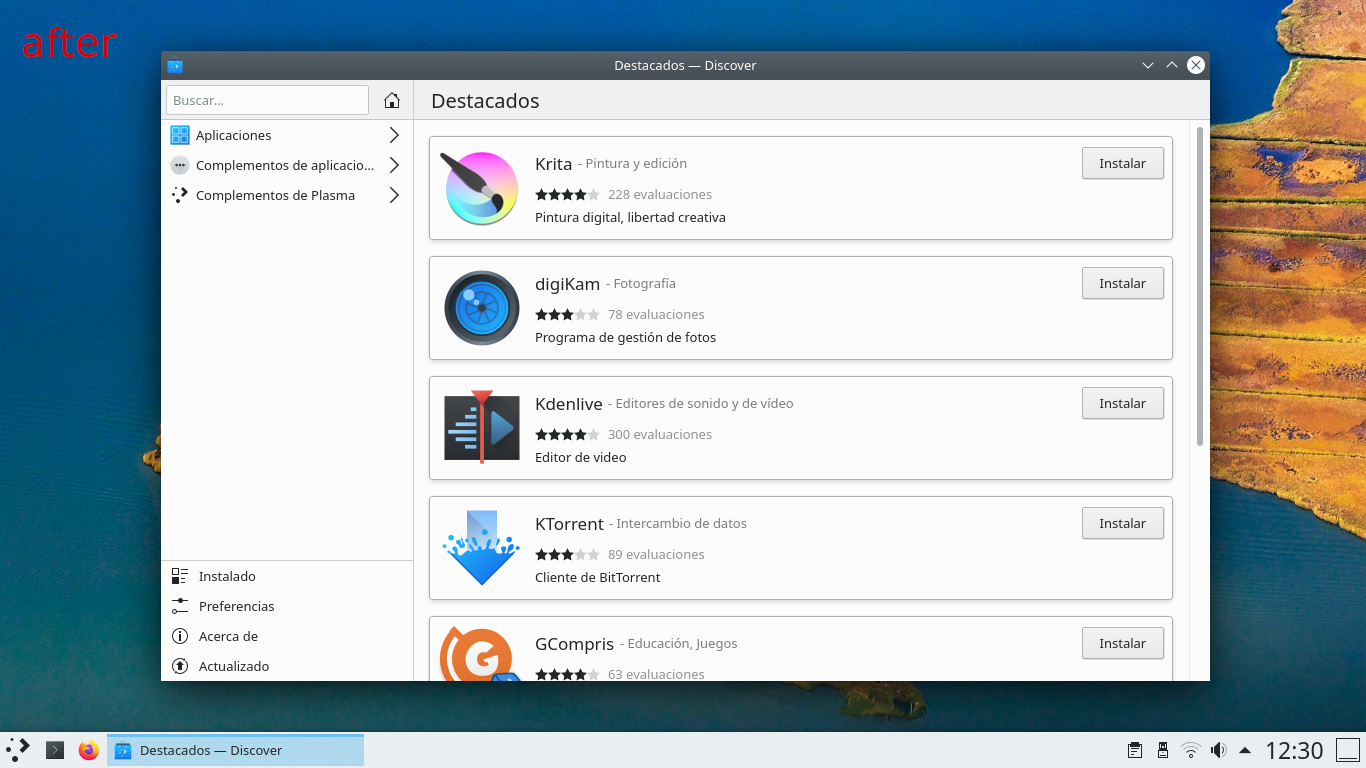The width and height of the screenshot is (1366, 768).
Task: Click '- Fotografía' category text
Action: [x=640, y=283]
